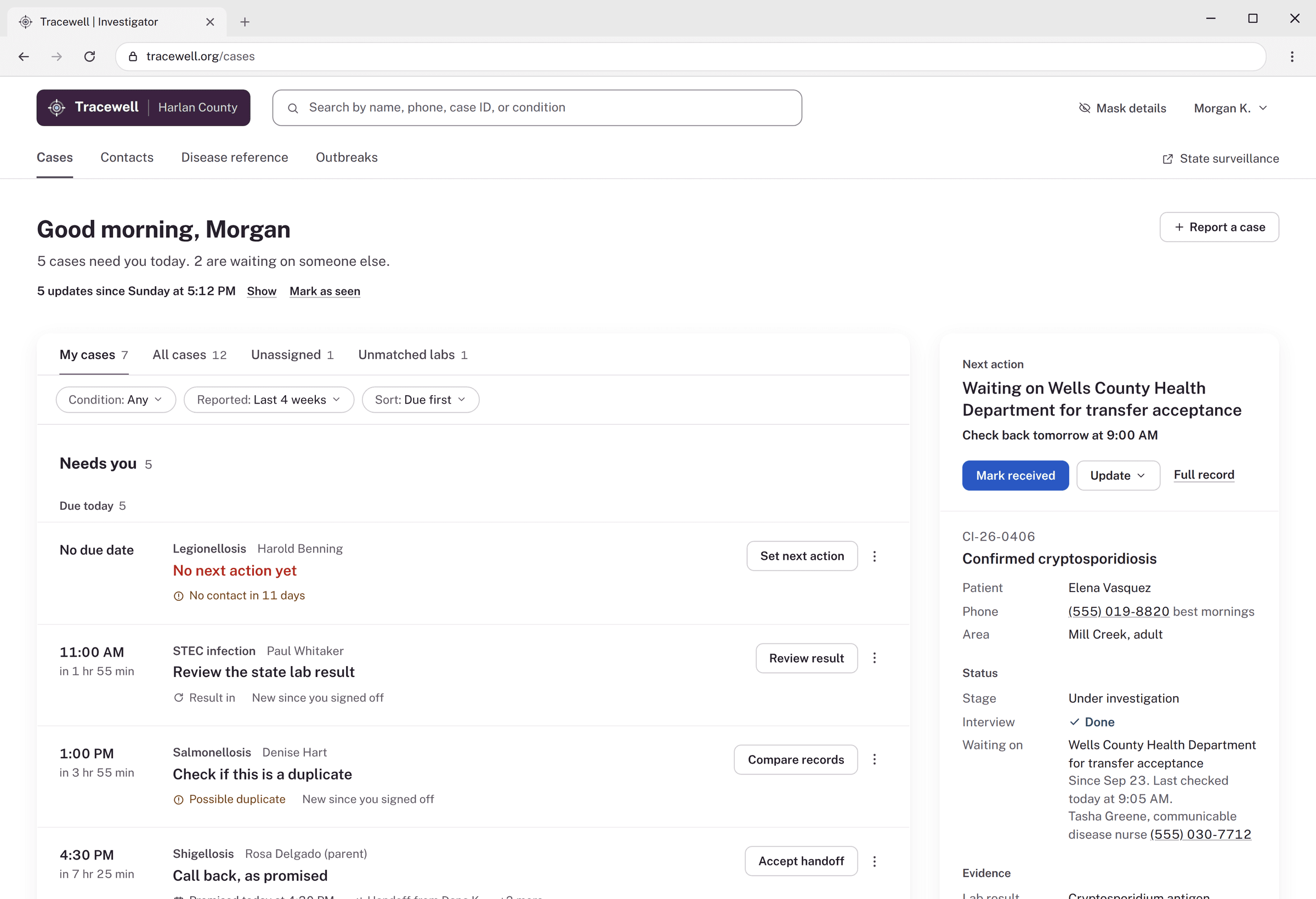Open the Unmatched labs tab

coord(413,354)
